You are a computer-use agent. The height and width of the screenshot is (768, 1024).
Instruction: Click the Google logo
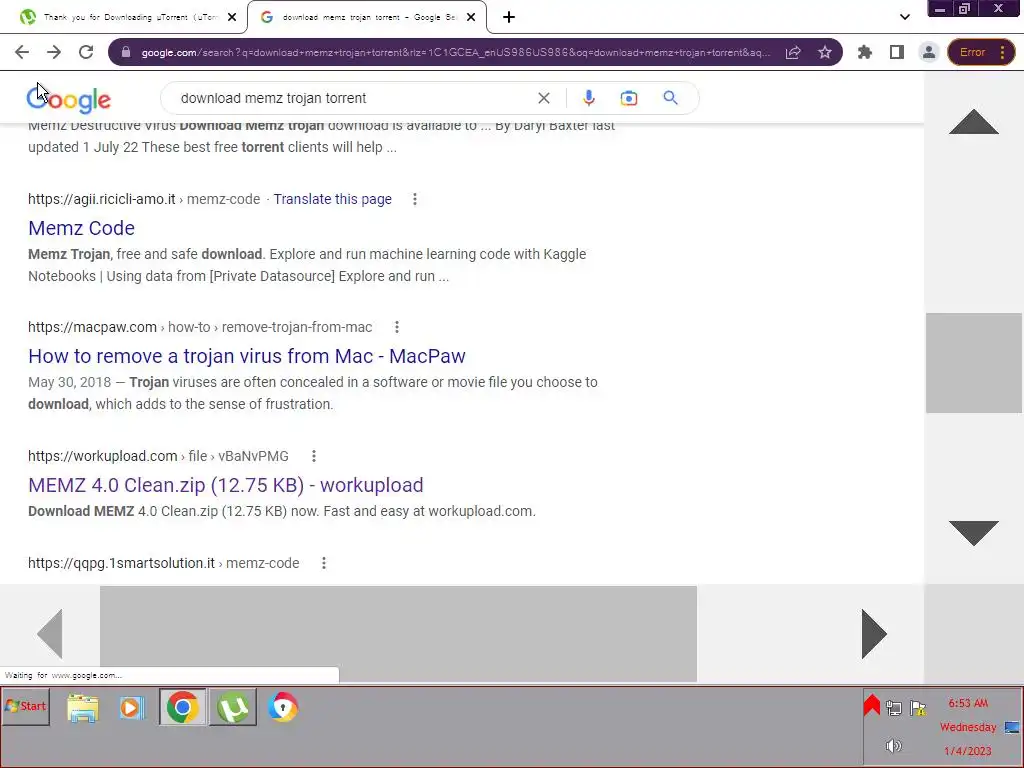click(x=69, y=99)
